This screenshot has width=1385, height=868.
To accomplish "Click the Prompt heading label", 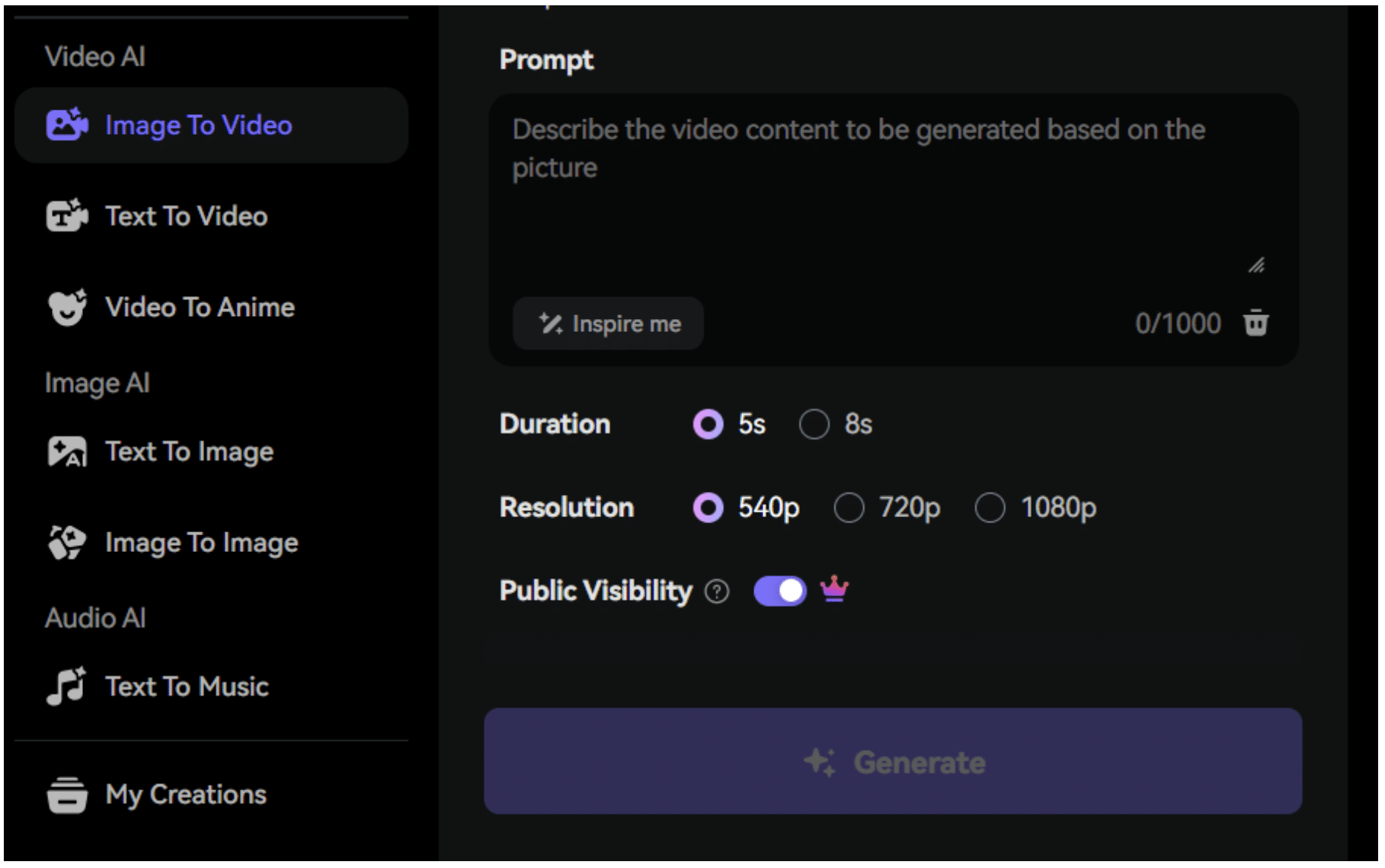I will tap(546, 60).
